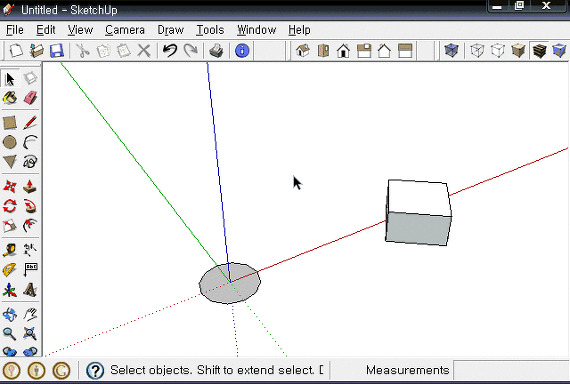570x384 pixels.
Task: Click the Erase X icon in toolbar
Action: pyautogui.click(x=144, y=51)
